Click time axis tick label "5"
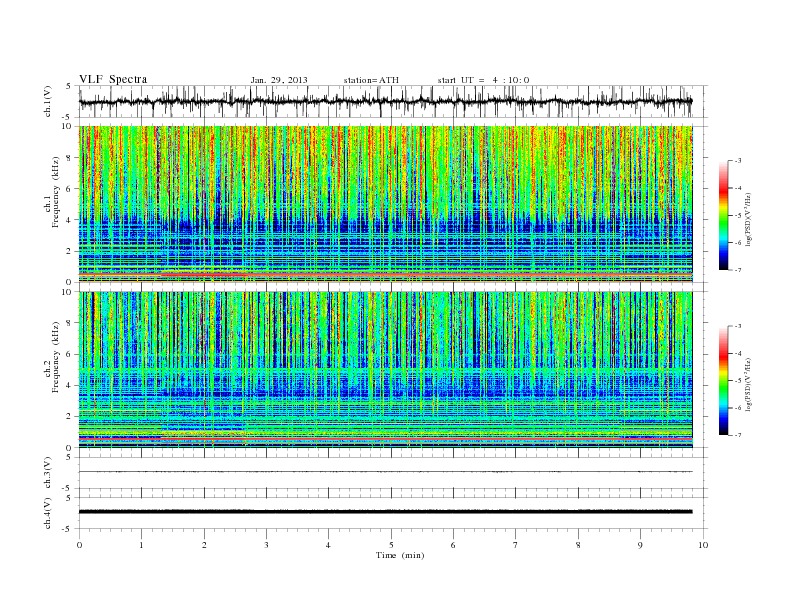Image resolution: width=792 pixels, height=612 pixels. coord(391,545)
